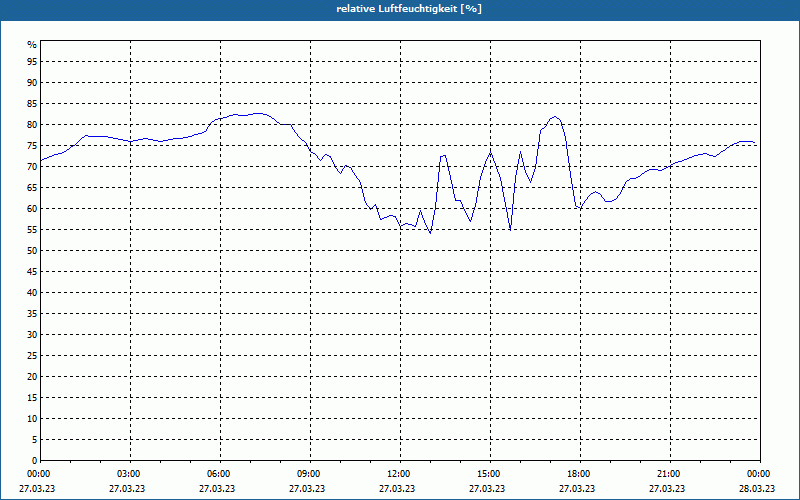Viewport: 800px width, 500px height.
Task: Click the y-axis label 85
Action: pos(32,104)
